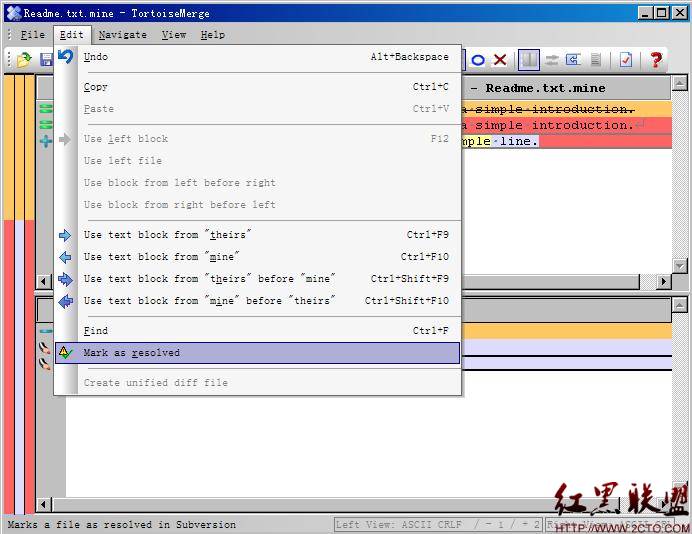
Task: Click the Readme.txt.mine pane header
Action: click(x=566, y=88)
